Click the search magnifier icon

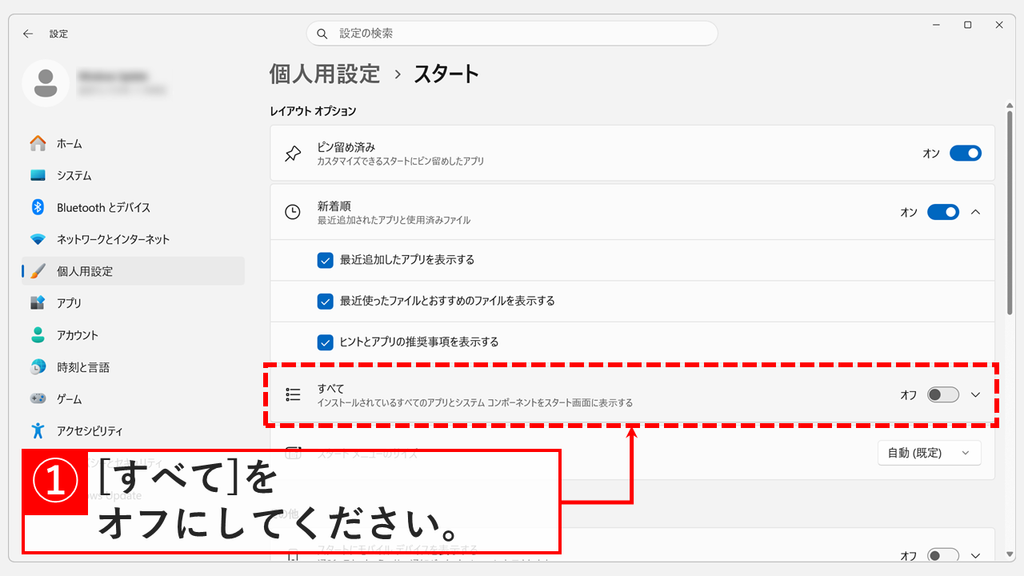pyautogui.click(x=322, y=33)
